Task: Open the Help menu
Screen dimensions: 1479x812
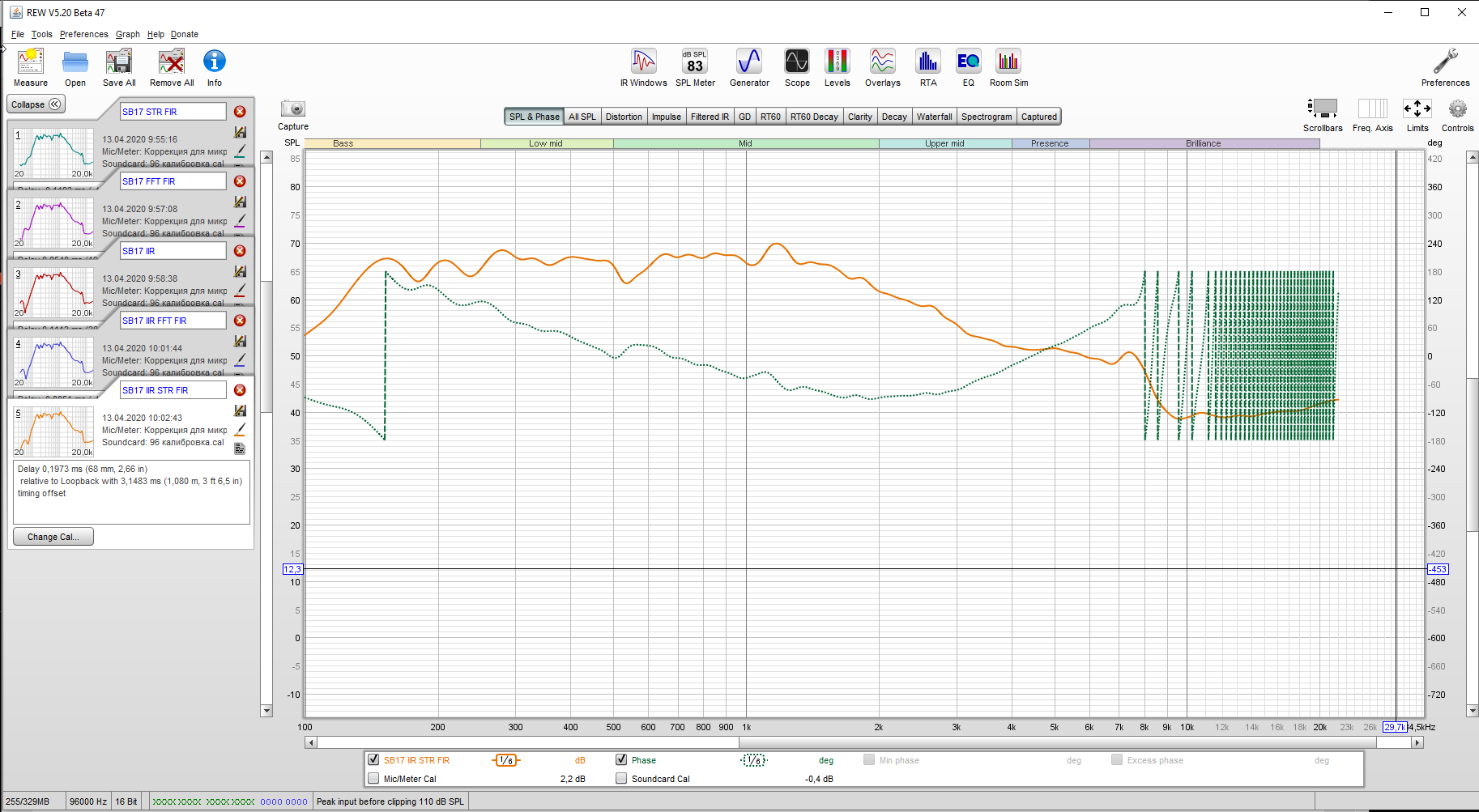Action: point(156,34)
